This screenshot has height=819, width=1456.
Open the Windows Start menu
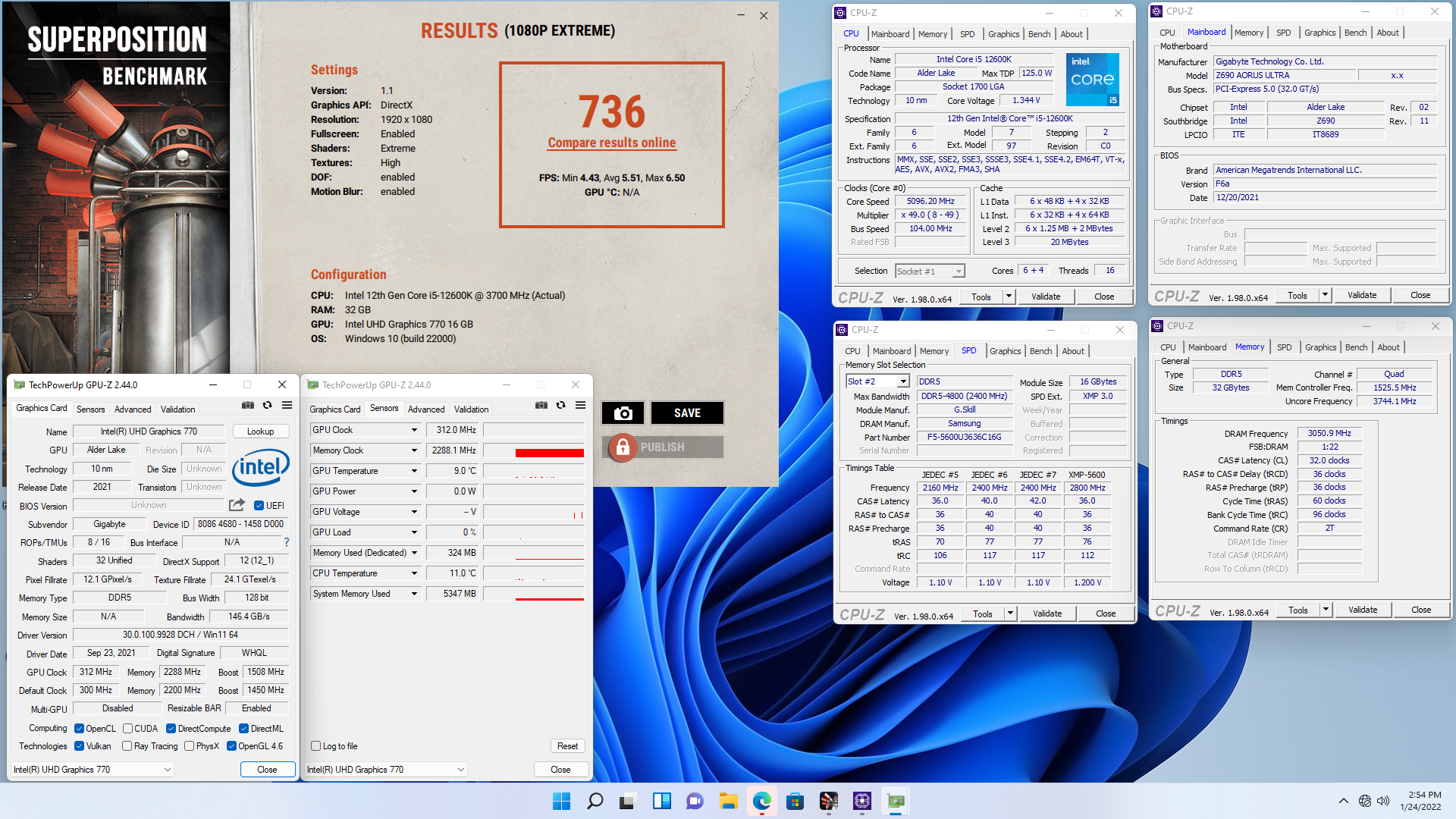561,801
